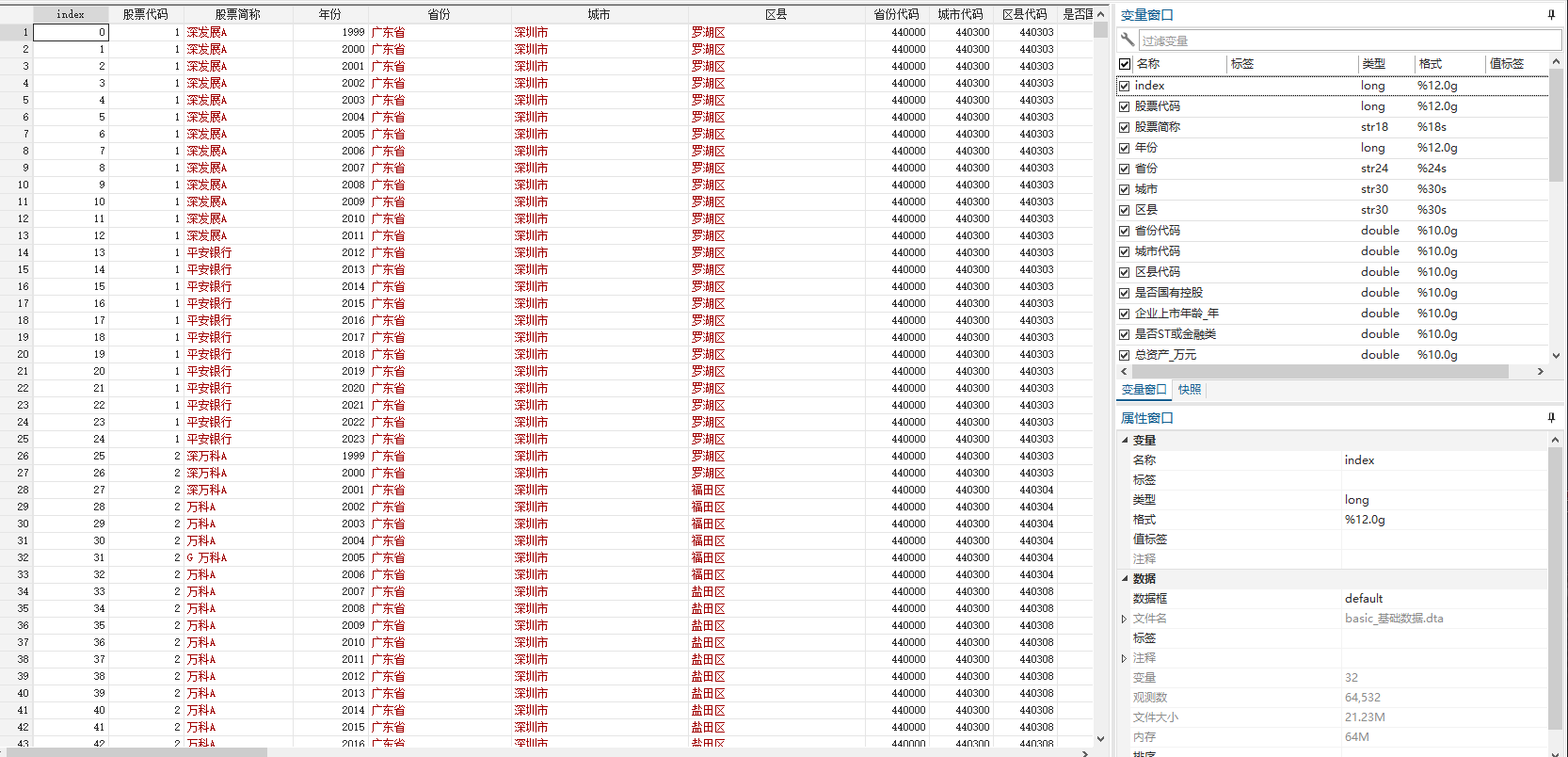The width and height of the screenshot is (1568, 757).
Task: Switch to the 快照 tab
Action: [x=1190, y=390]
